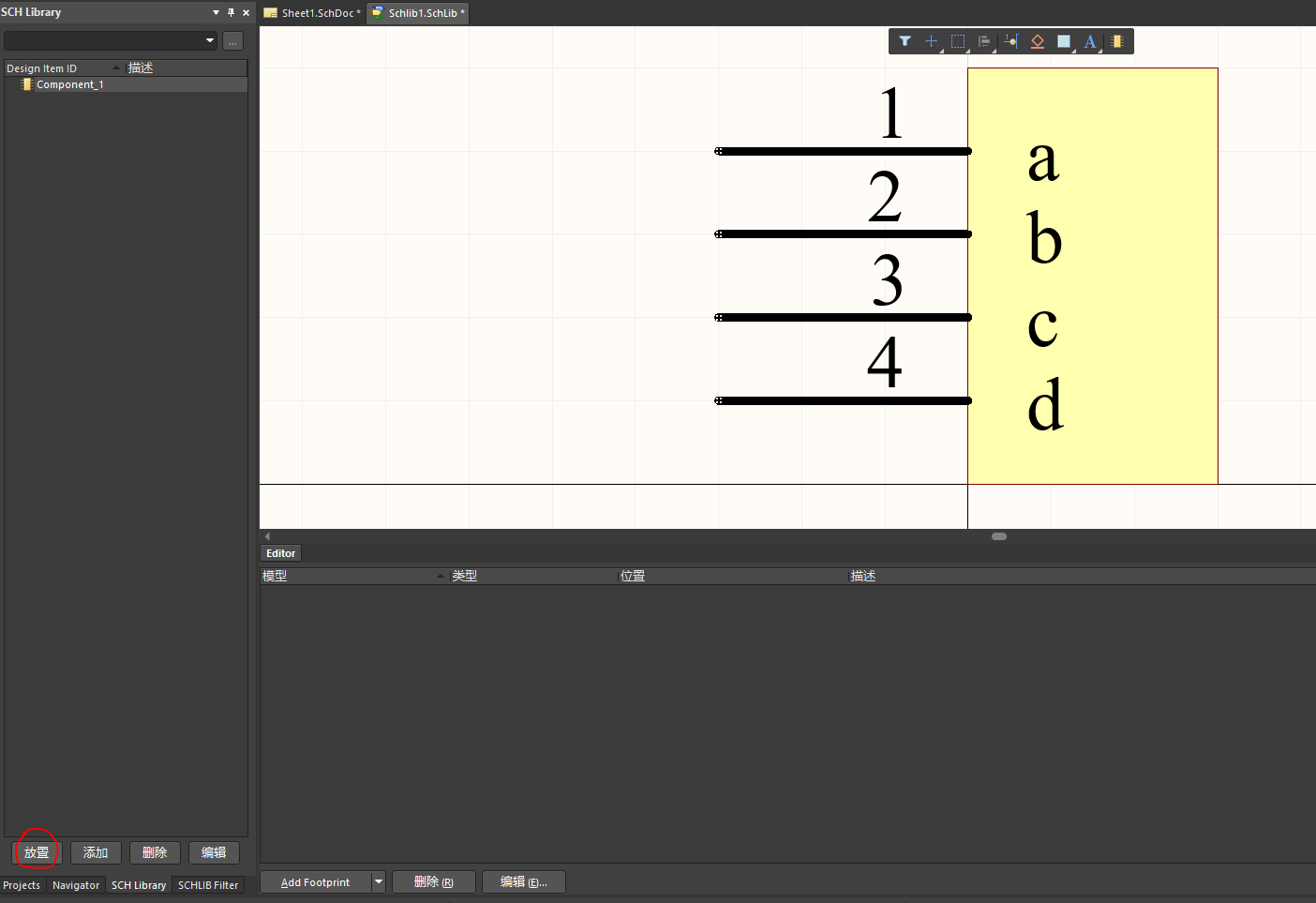Open the SCHLIB Filter panel tab
Viewport: 1316px width, 903px height.
point(208,885)
